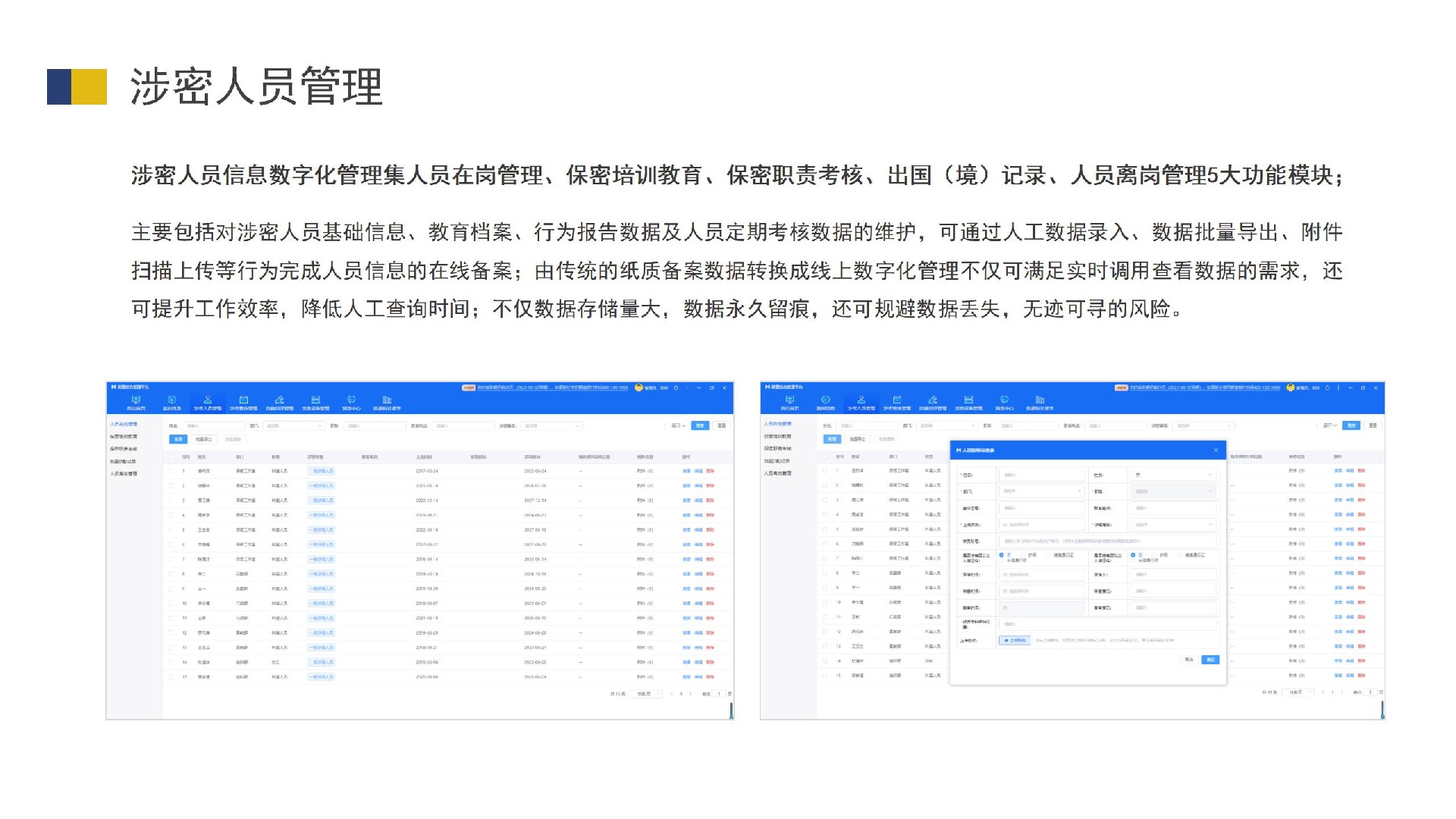
Task: Select 港澳通行证 radio in dialog's left radio group
Action: pos(1048,555)
